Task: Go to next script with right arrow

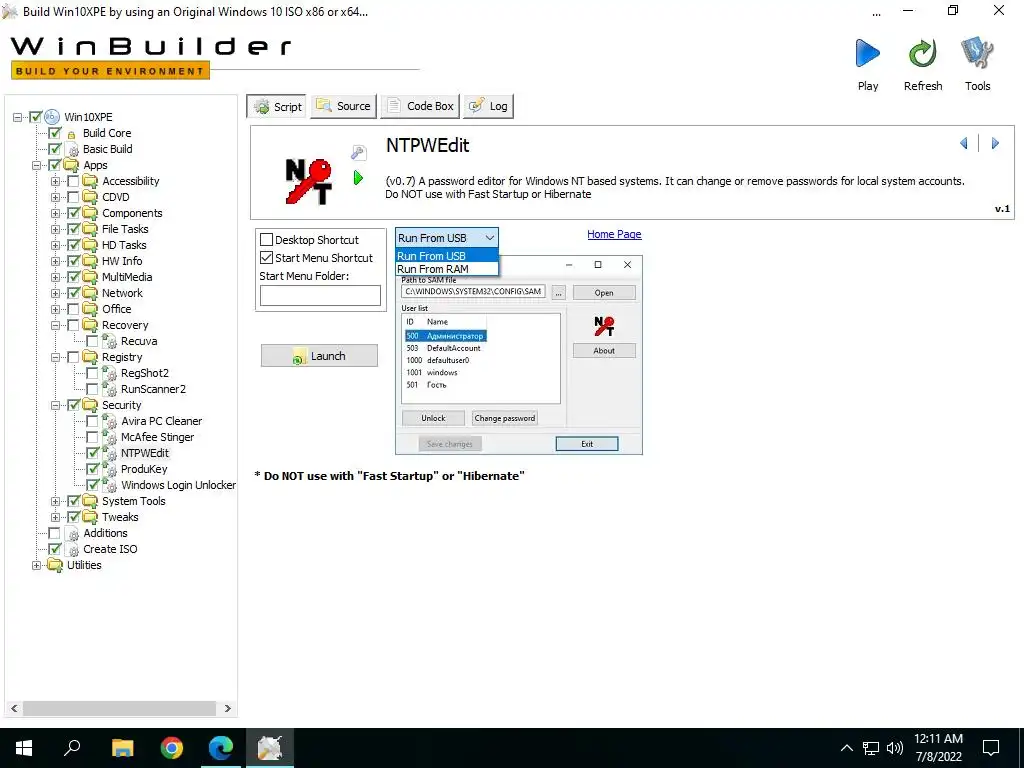Action: tap(995, 143)
